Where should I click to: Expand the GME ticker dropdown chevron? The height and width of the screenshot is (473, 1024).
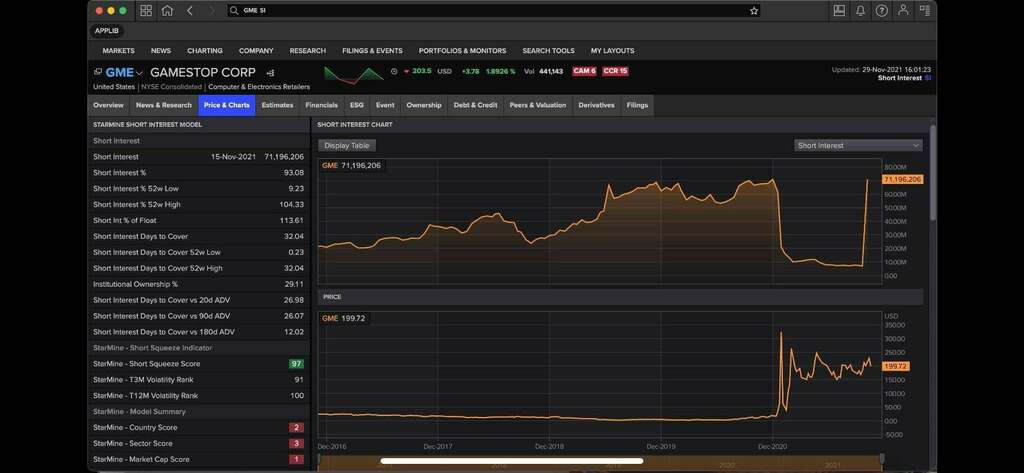(x=139, y=73)
